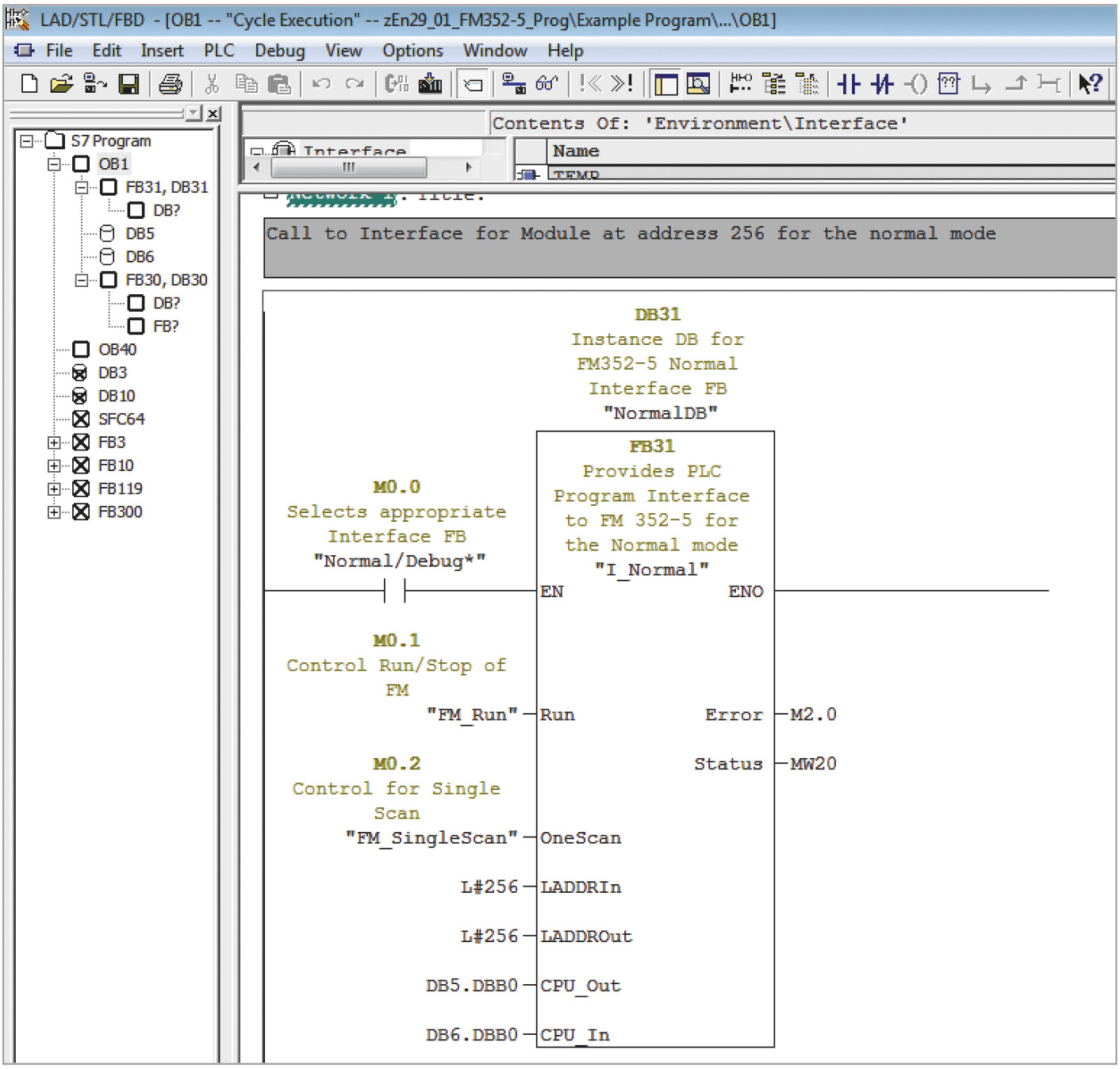Open the File menu
This screenshot has width=1120, height=1069.
click(59, 51)
